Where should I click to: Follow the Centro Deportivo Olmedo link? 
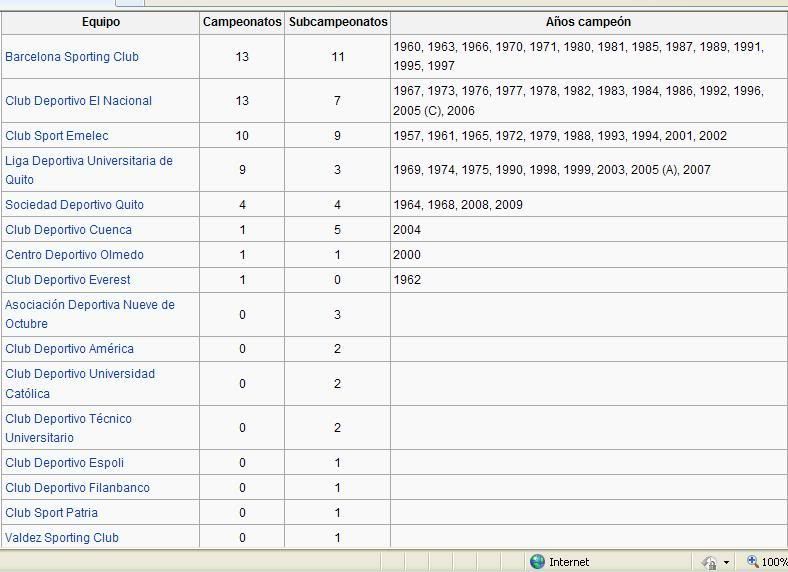point(74,255)
